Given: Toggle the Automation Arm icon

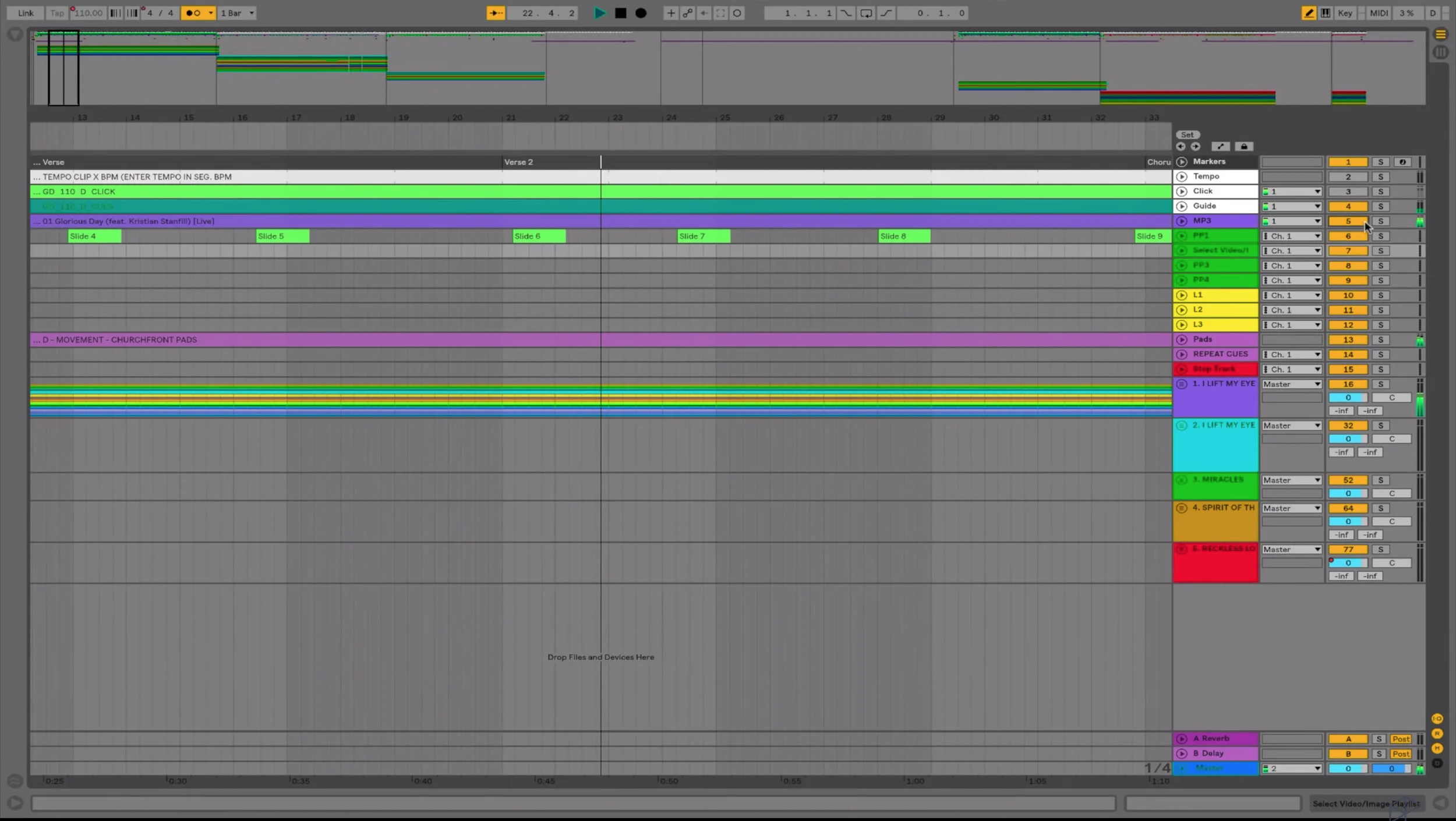Looking at the screenshot, I should tap(688, 13).
